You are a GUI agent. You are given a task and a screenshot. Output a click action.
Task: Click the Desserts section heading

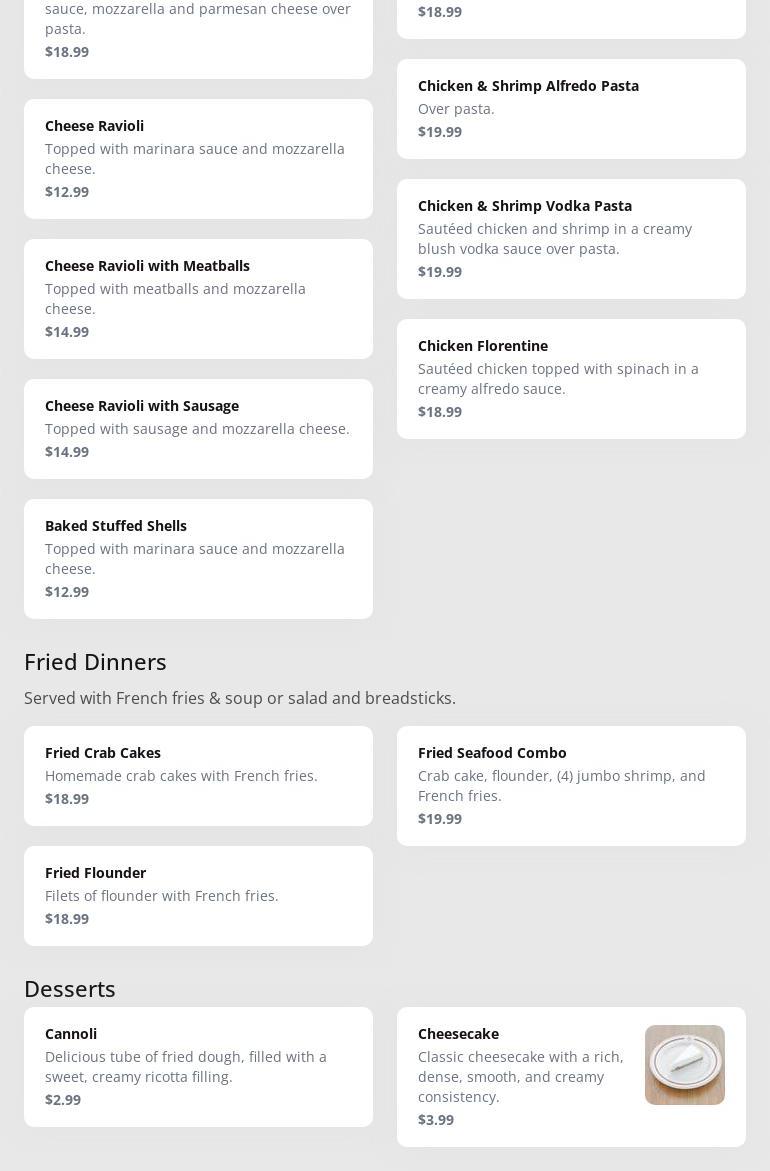tap(69, 989)
